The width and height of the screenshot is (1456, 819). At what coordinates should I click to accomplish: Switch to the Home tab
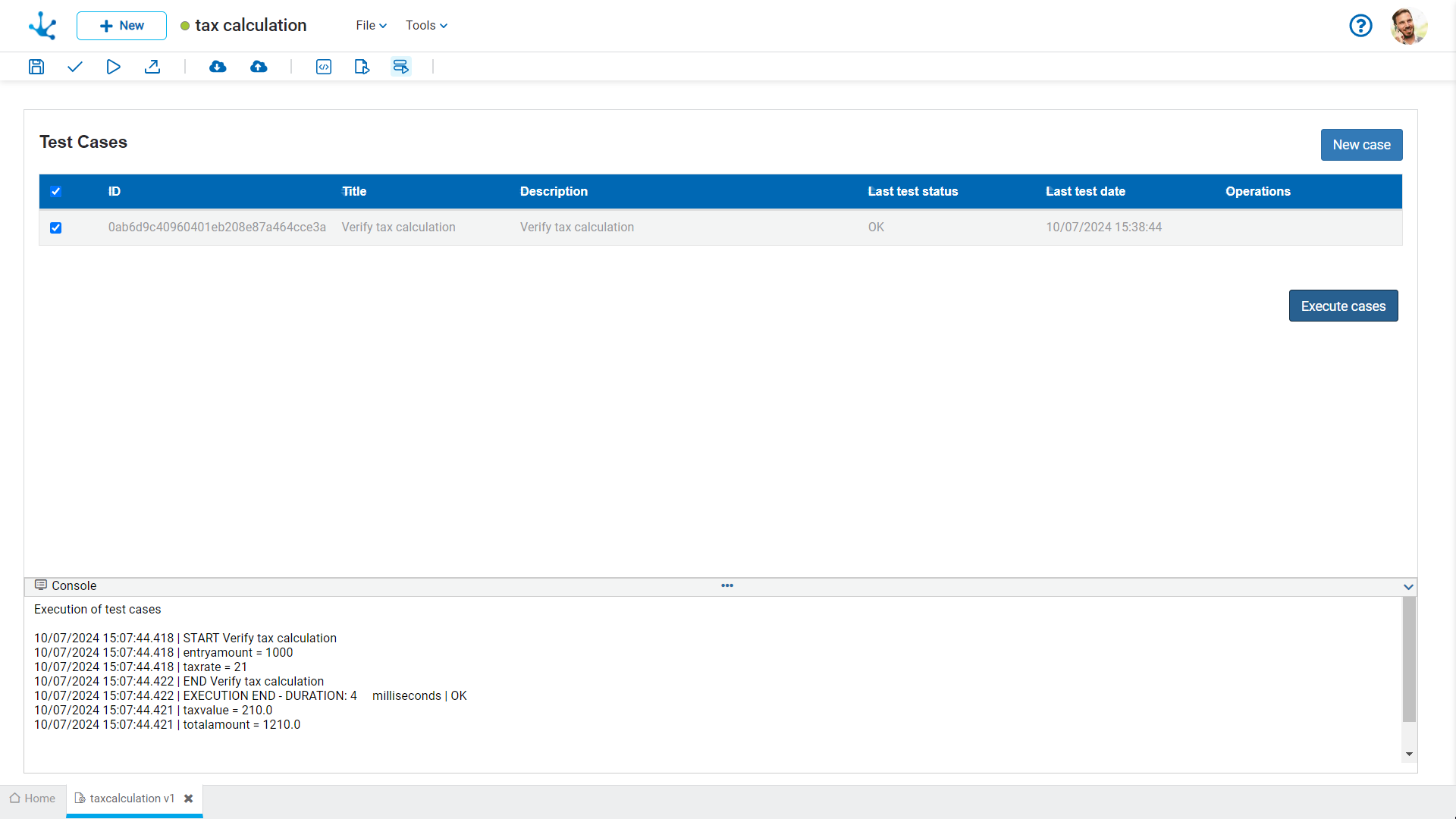(x=33, y=799)
